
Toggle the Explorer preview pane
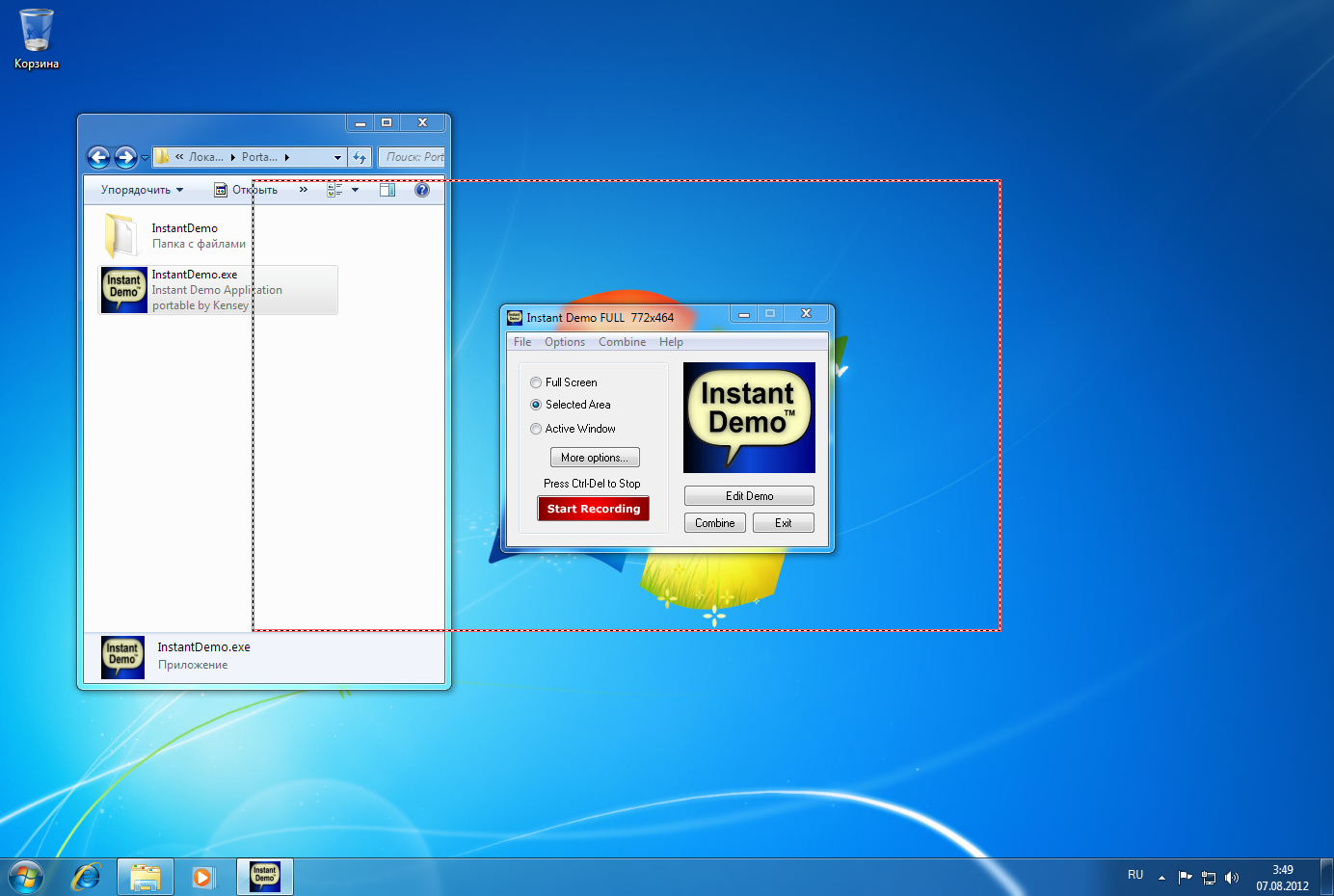coord(387,190)
